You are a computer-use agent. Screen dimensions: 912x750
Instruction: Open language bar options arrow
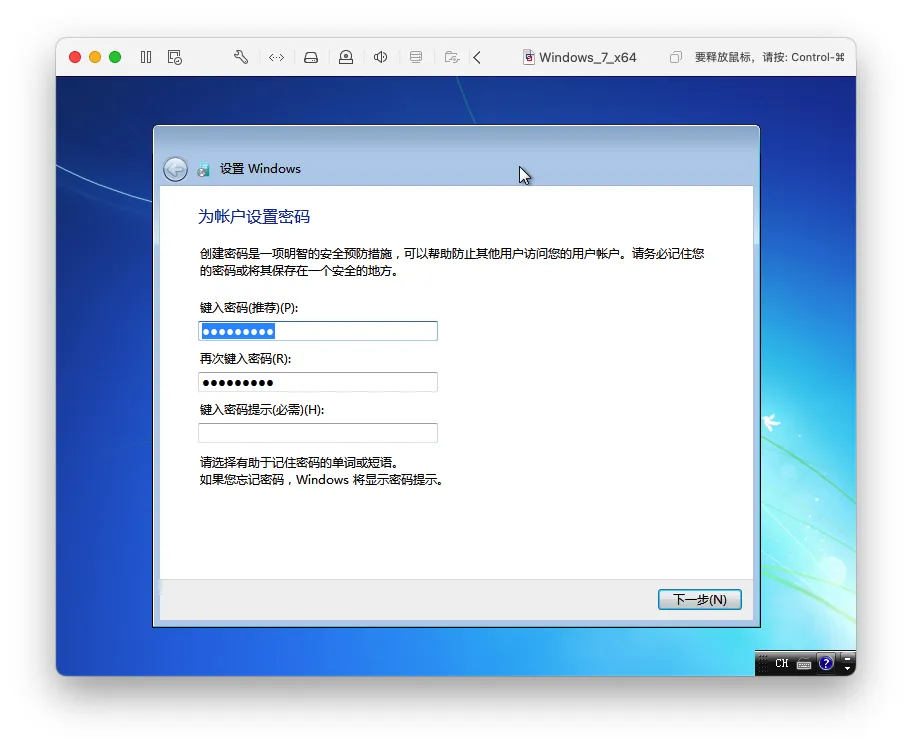pyautogui.click(x=847, y=668)
